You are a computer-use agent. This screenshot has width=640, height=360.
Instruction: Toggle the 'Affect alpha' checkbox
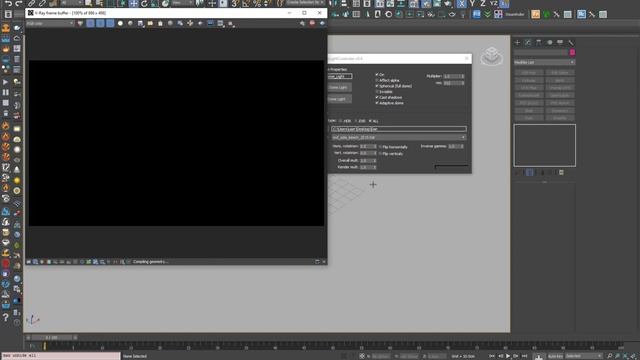click(377, 80)
